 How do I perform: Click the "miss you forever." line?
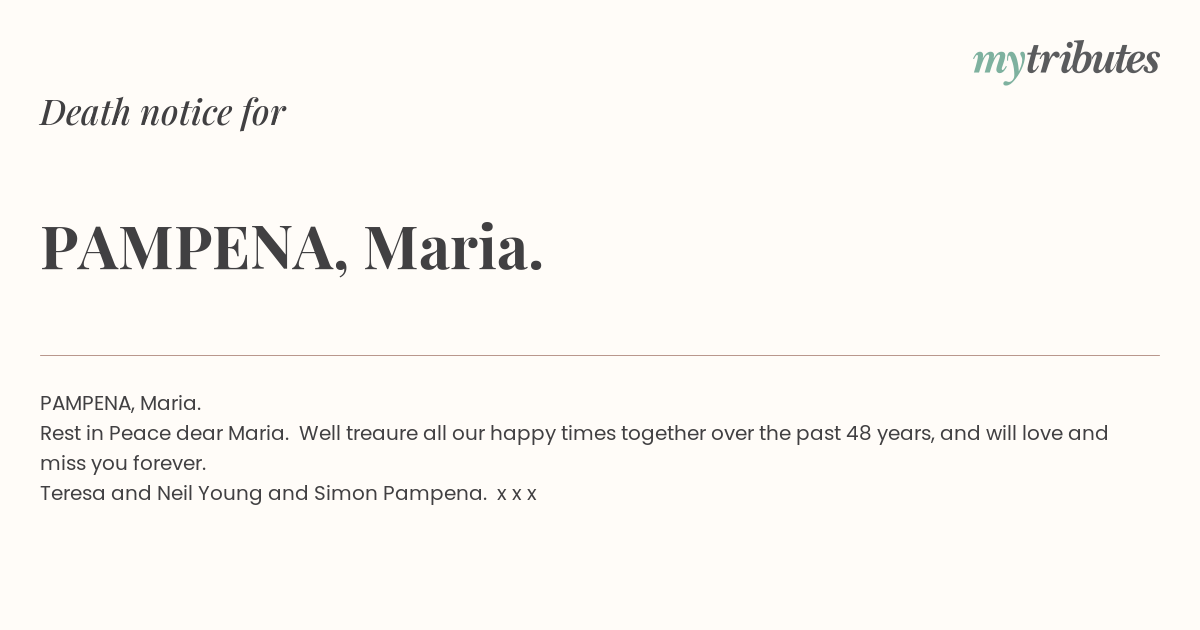[x=123, y=463]
